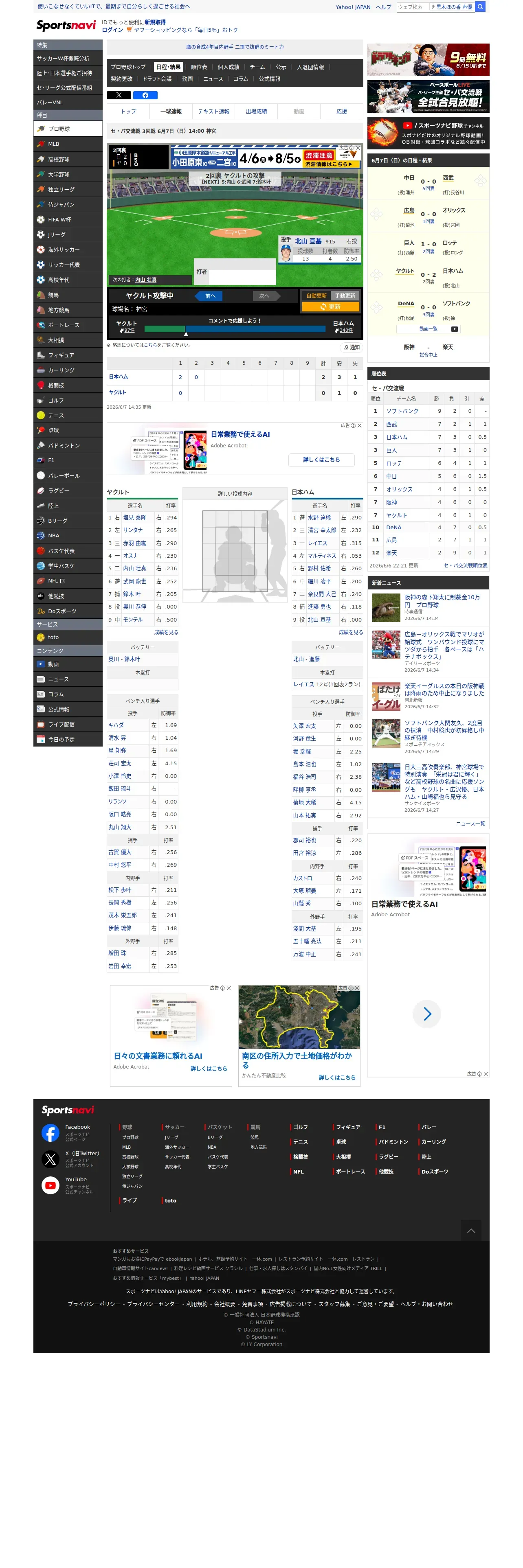Screen dimensions: 523x1568
Task: Open テニス from the sidebar
Action: 68,416
